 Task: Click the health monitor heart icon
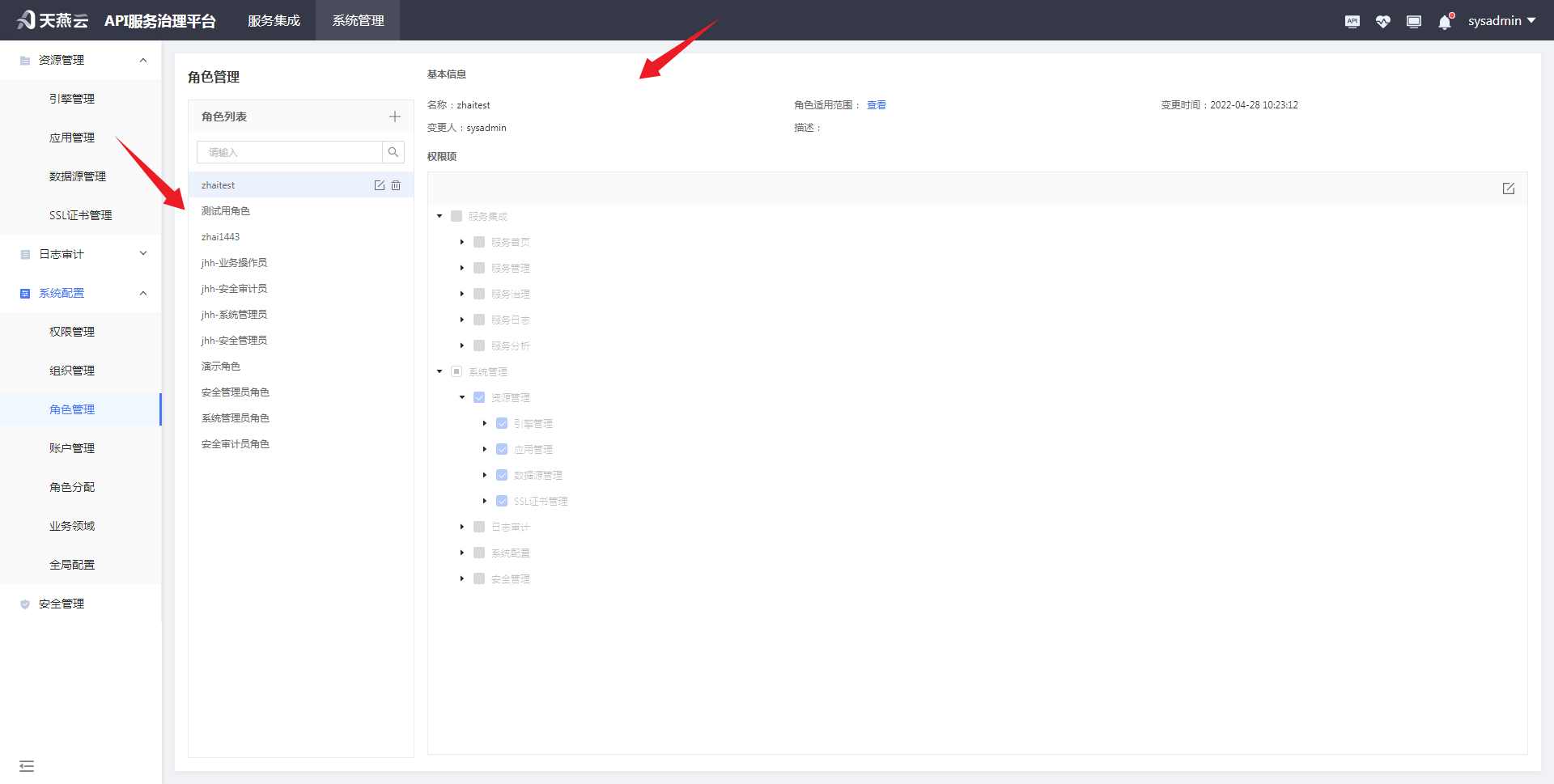pos(1382,22)
